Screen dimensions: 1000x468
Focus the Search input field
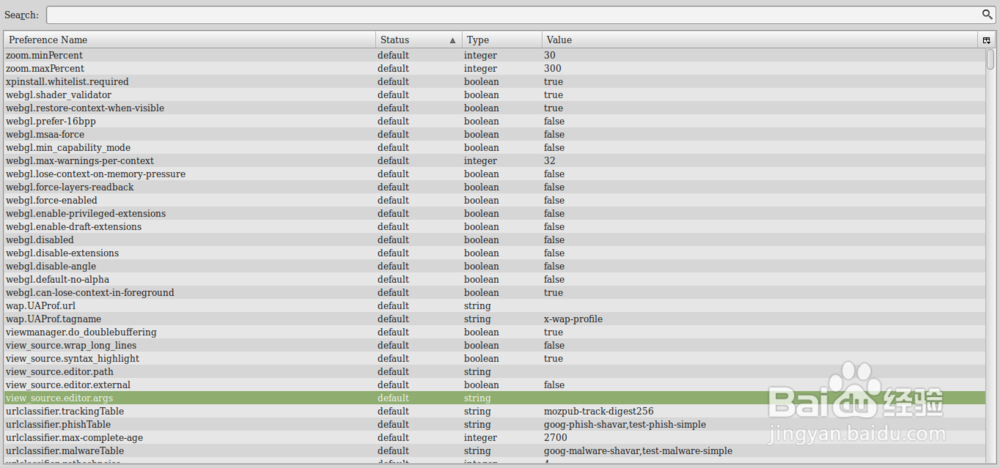click(x=520, y=15)
